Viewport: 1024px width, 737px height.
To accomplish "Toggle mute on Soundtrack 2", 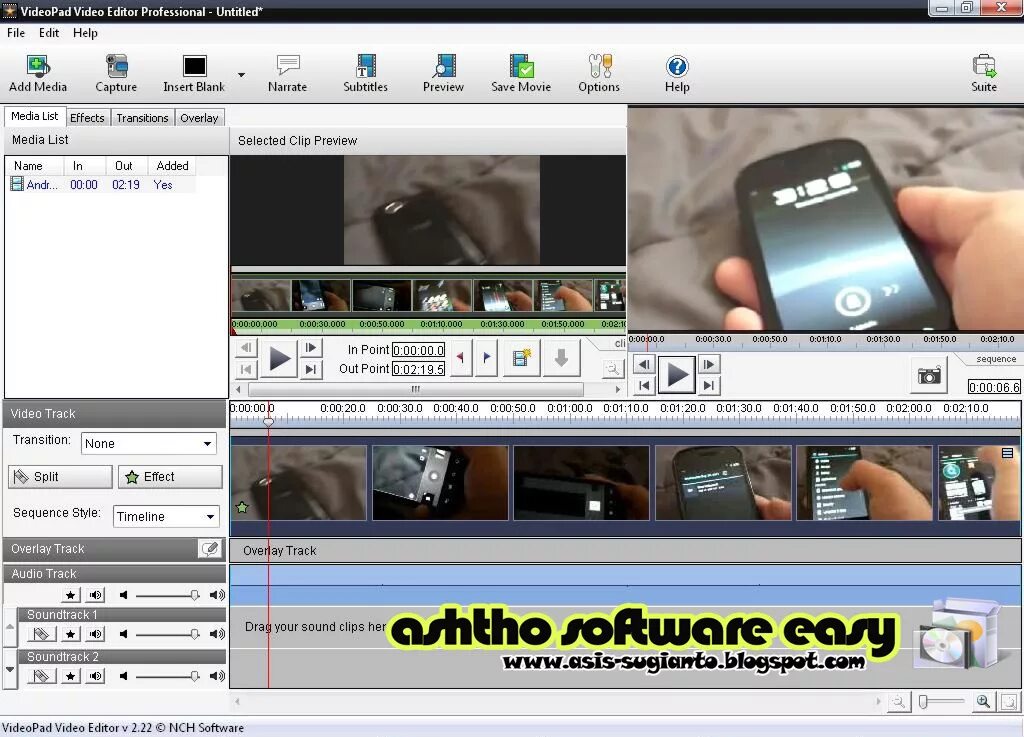I will point(95,676).
